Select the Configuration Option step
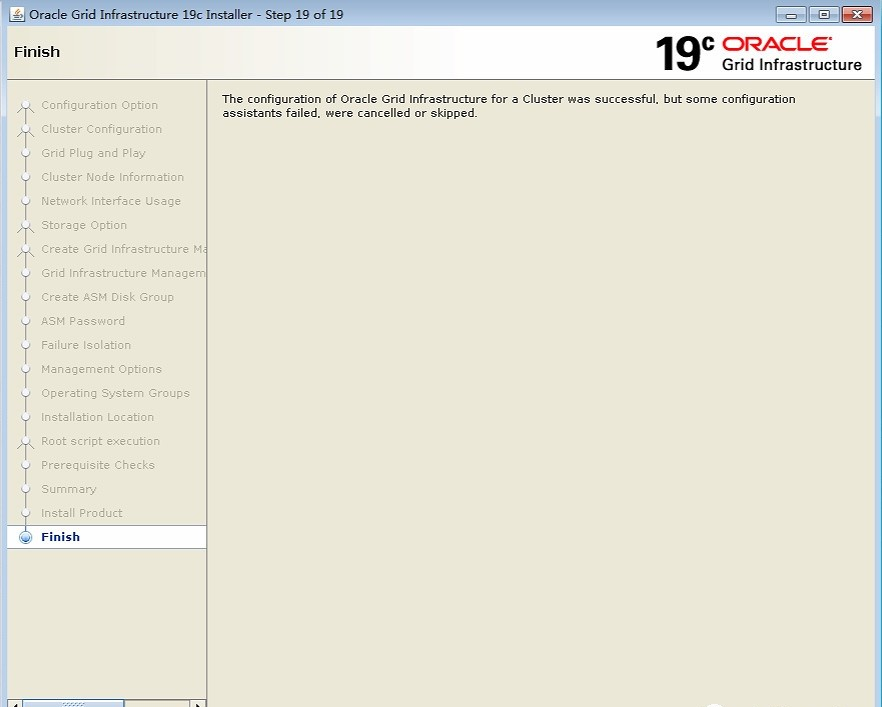The height and width of the screenshot is (707, 882). 100,105
